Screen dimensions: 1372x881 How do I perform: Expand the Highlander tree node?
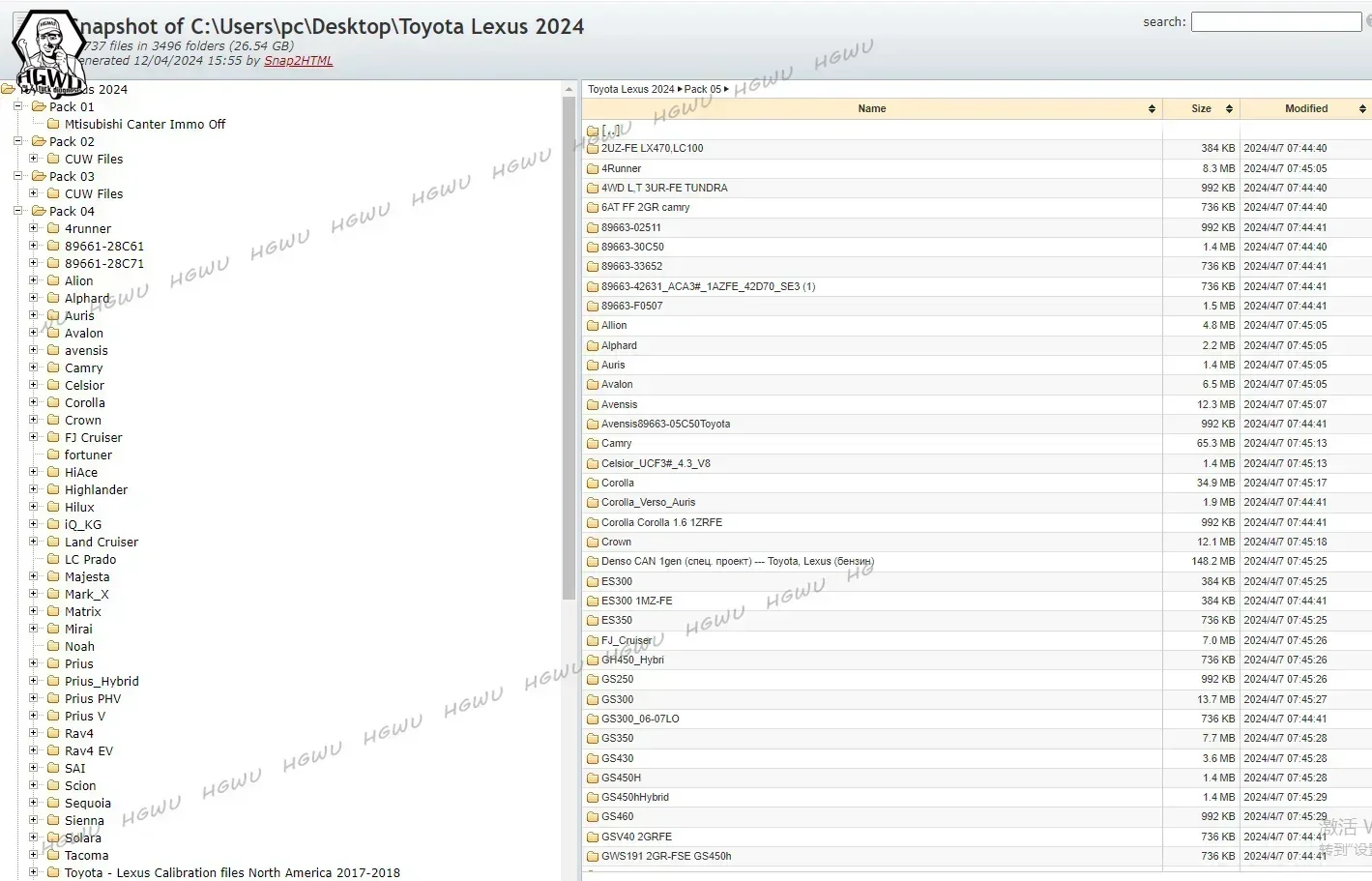33,489
